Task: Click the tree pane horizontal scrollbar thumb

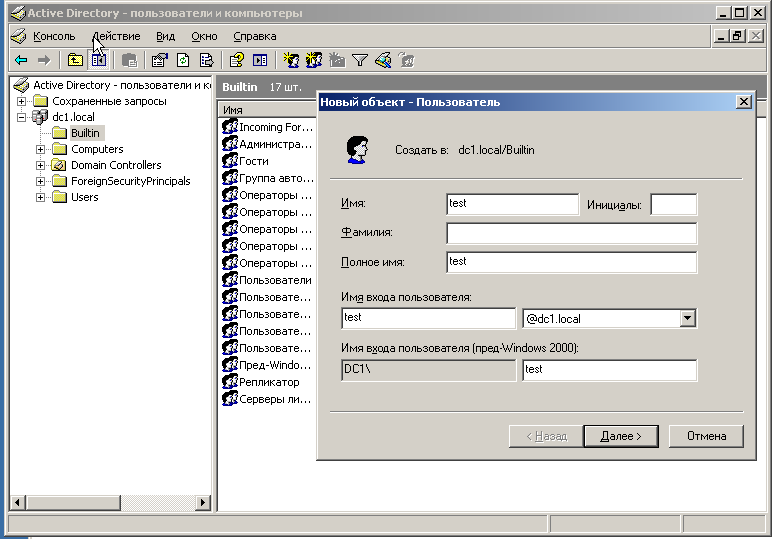Action: click(73, 503)
